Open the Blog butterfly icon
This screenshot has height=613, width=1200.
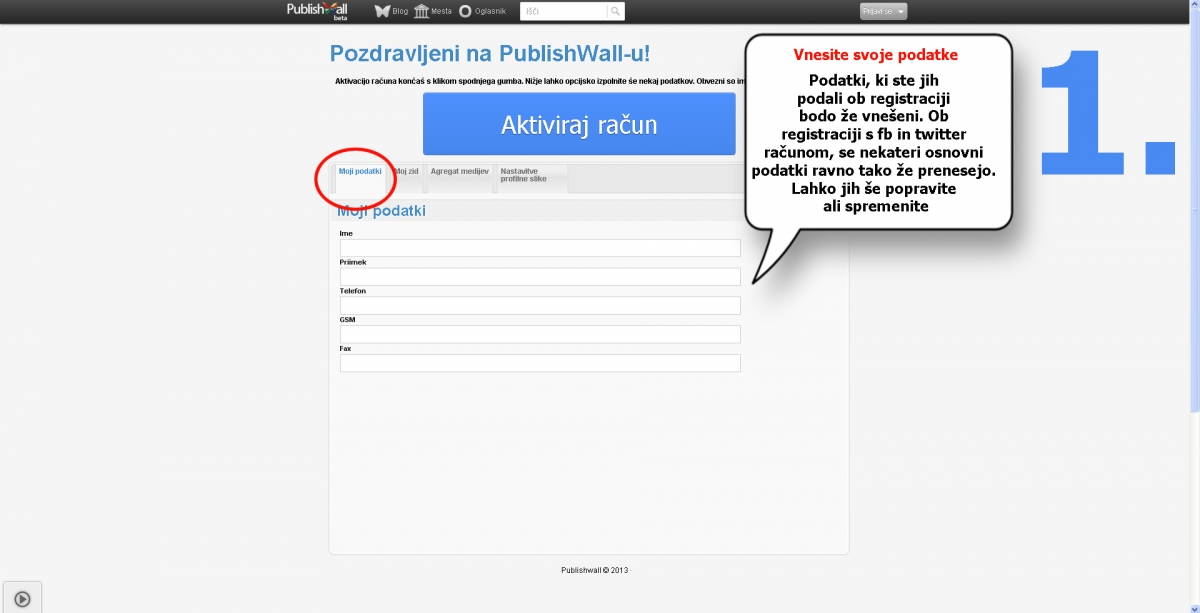pyautogui.click(x=382, y=11)
